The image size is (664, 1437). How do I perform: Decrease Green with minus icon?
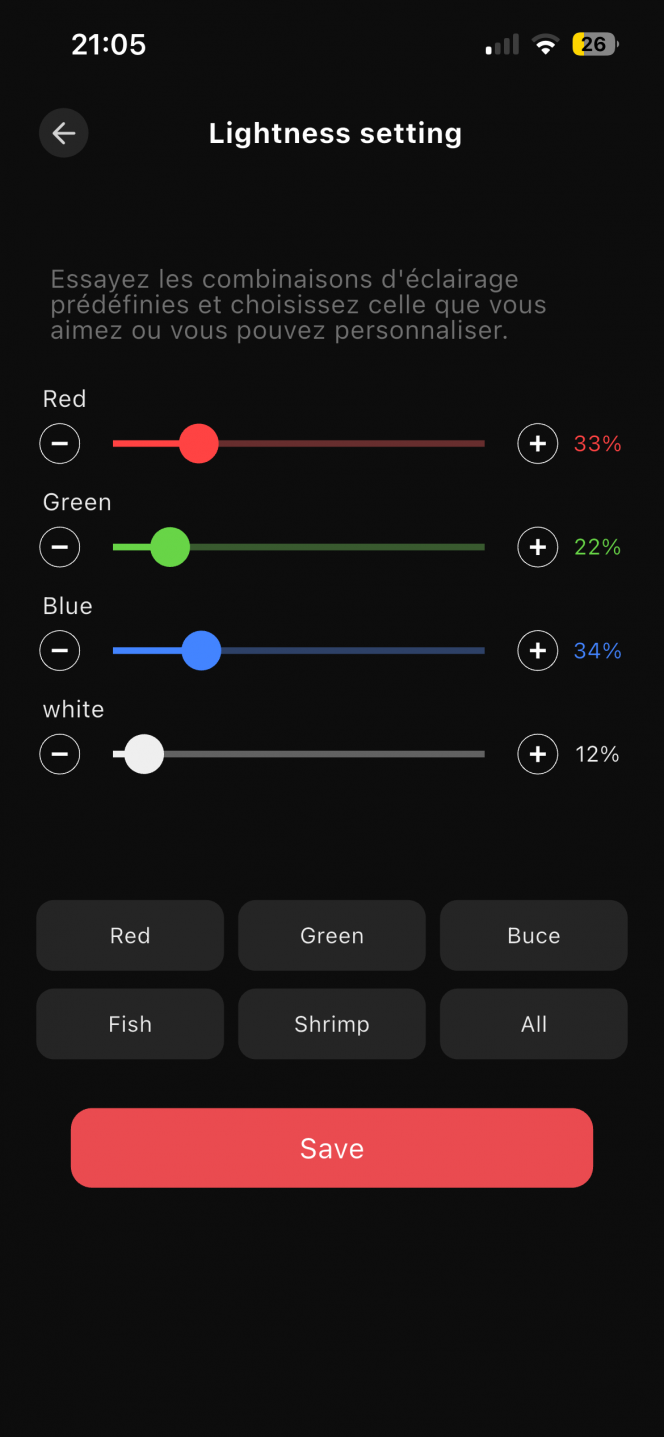coord(60,547)
